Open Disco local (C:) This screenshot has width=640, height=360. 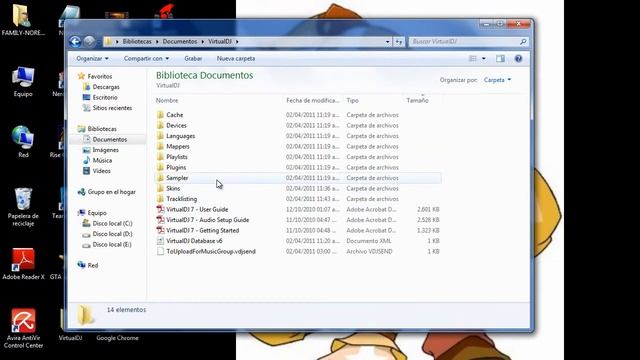point(112,224)
